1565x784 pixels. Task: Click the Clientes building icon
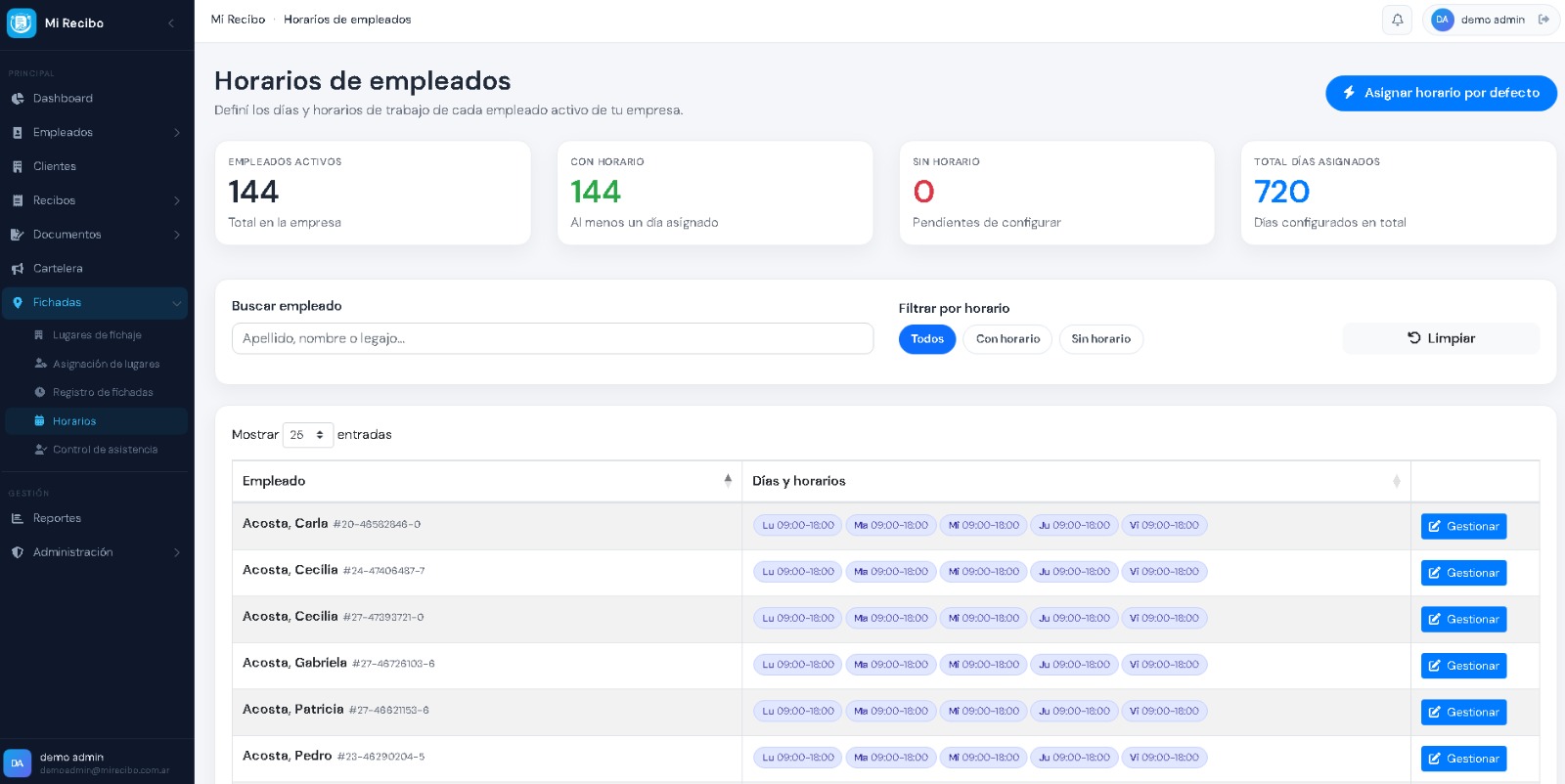tap(17, 167)
